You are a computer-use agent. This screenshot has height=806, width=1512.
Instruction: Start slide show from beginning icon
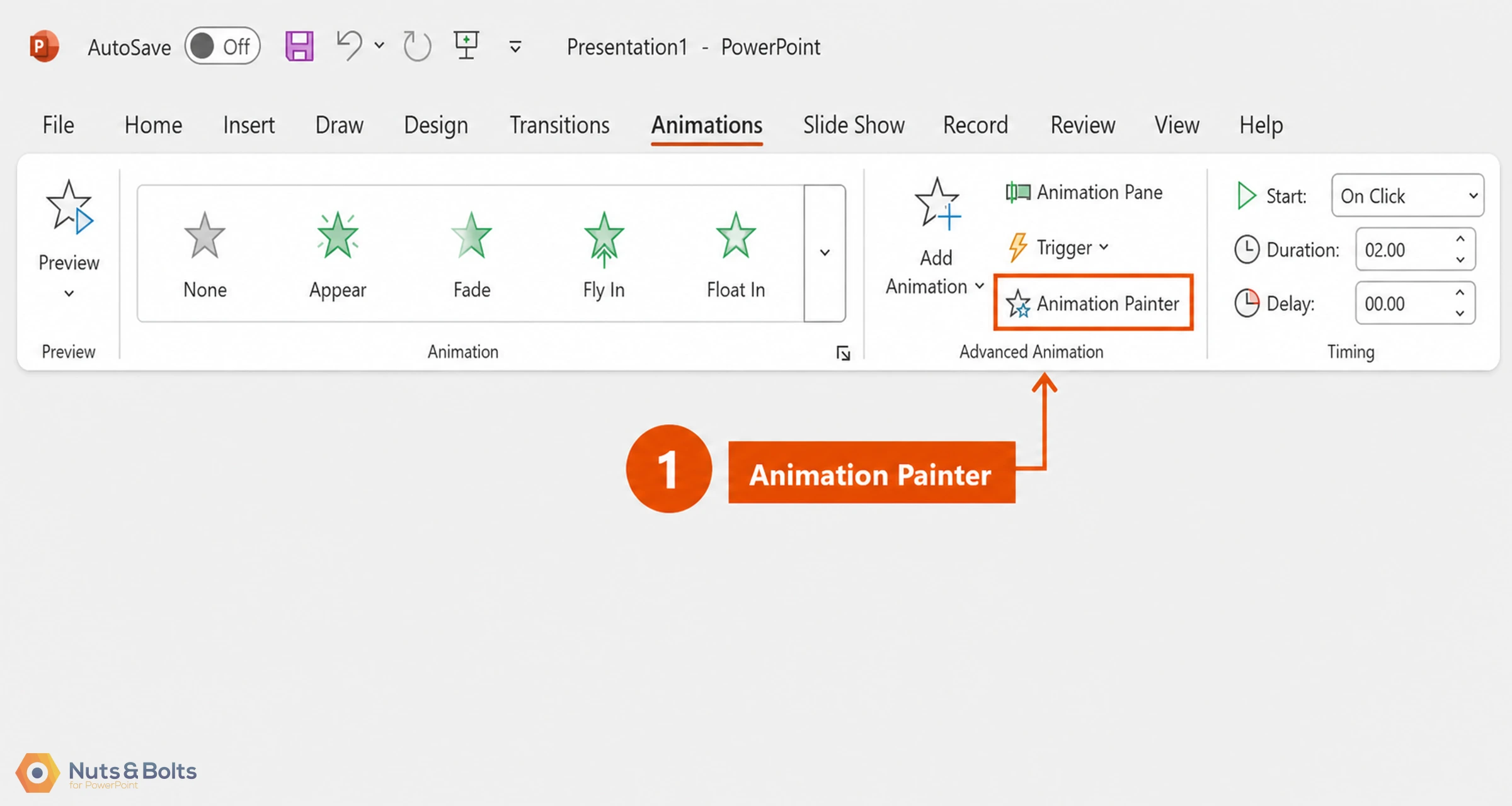tap(466, 45)
